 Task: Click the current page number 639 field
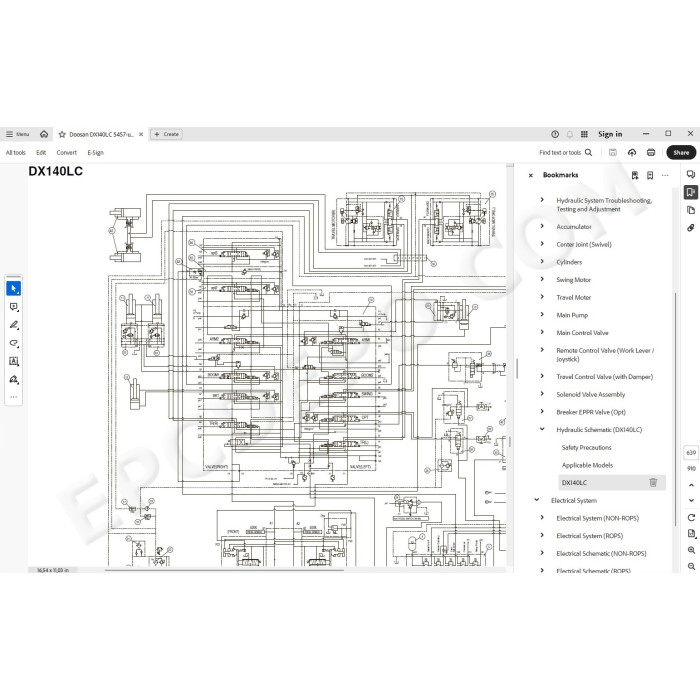click(x=691, y=453)
